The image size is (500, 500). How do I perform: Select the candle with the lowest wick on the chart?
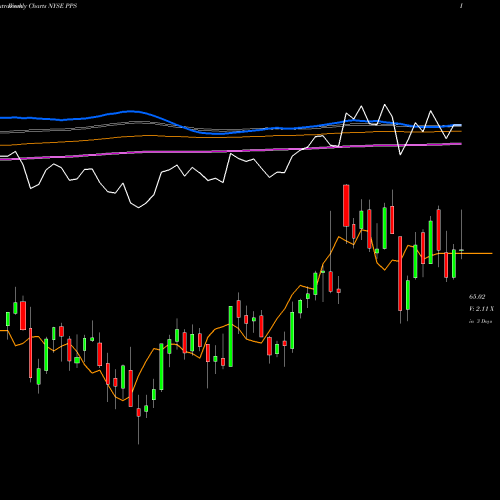click(139, 412)
